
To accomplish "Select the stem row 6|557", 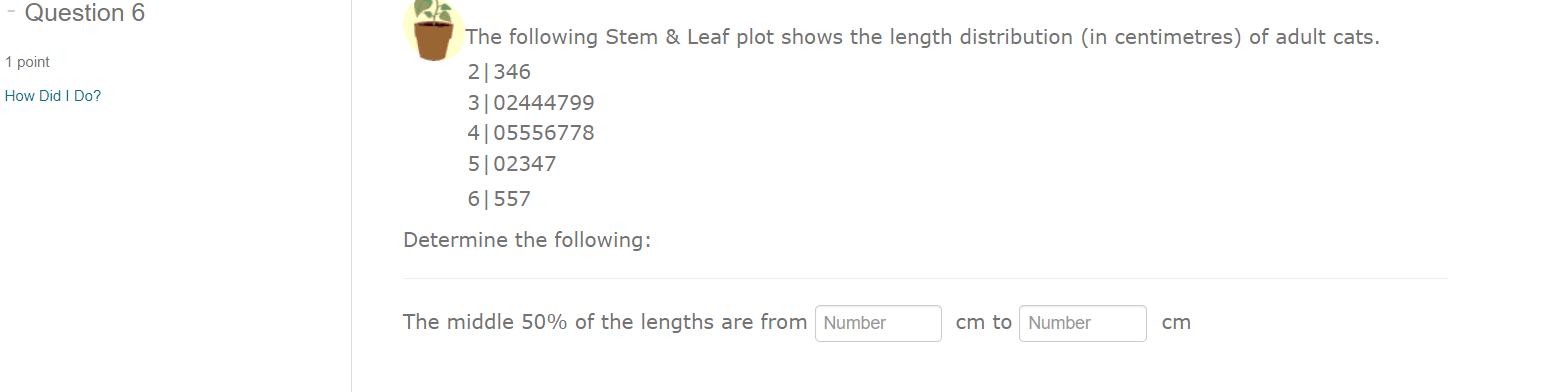I will 499,199.
